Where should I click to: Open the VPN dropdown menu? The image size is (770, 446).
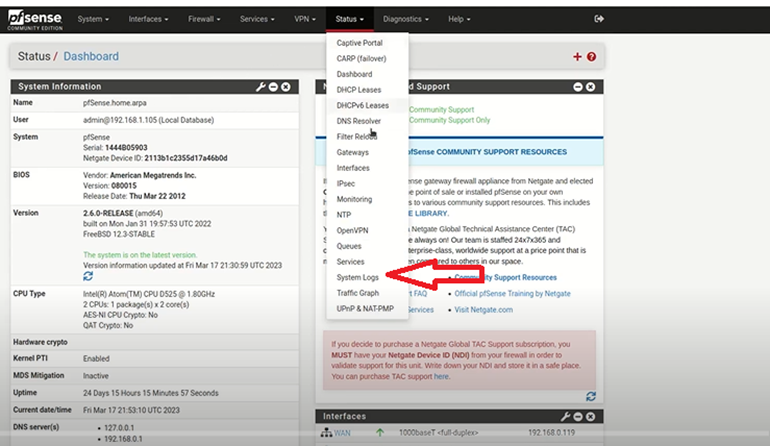point(305,19)
